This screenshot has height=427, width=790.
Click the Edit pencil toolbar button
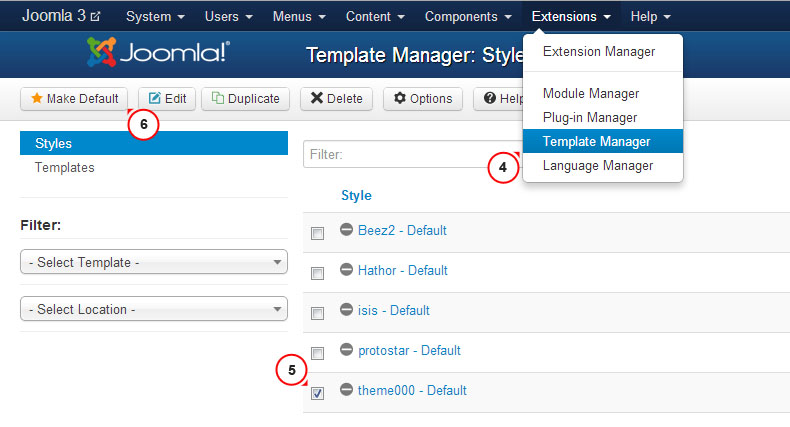tap(167, 99)
